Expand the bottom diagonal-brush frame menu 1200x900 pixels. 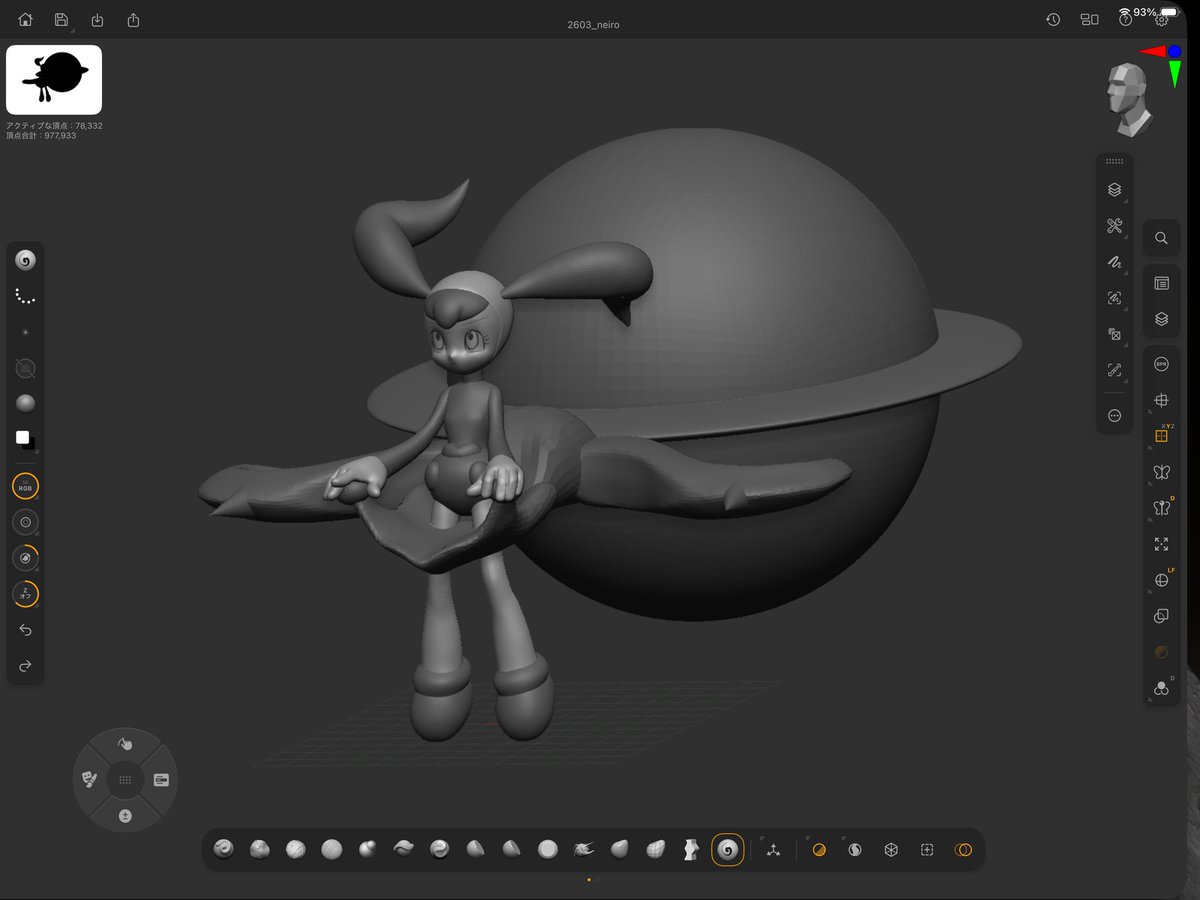[1114, 370]
